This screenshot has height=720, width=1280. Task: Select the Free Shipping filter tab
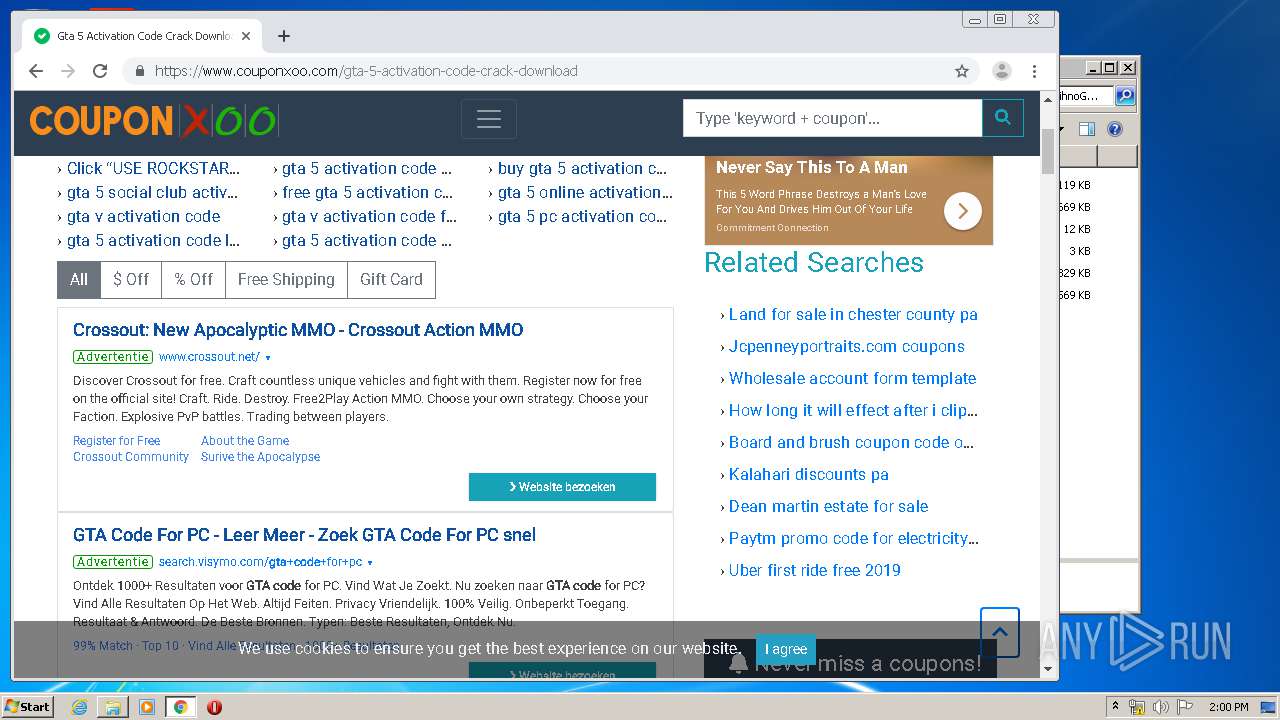pos(286,280)
